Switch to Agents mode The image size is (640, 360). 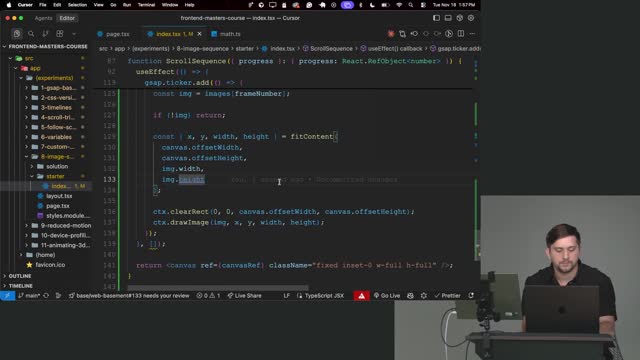(43, 18)
